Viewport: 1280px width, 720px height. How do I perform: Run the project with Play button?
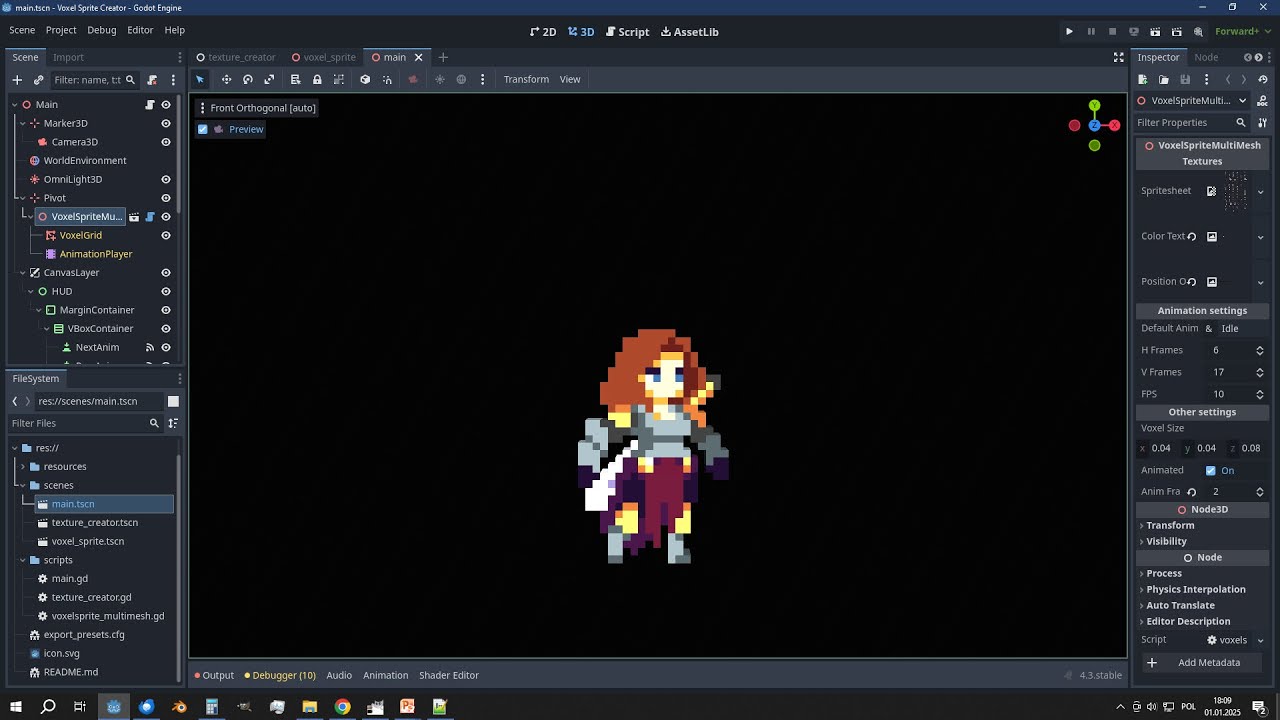(x=1069, y=31)
